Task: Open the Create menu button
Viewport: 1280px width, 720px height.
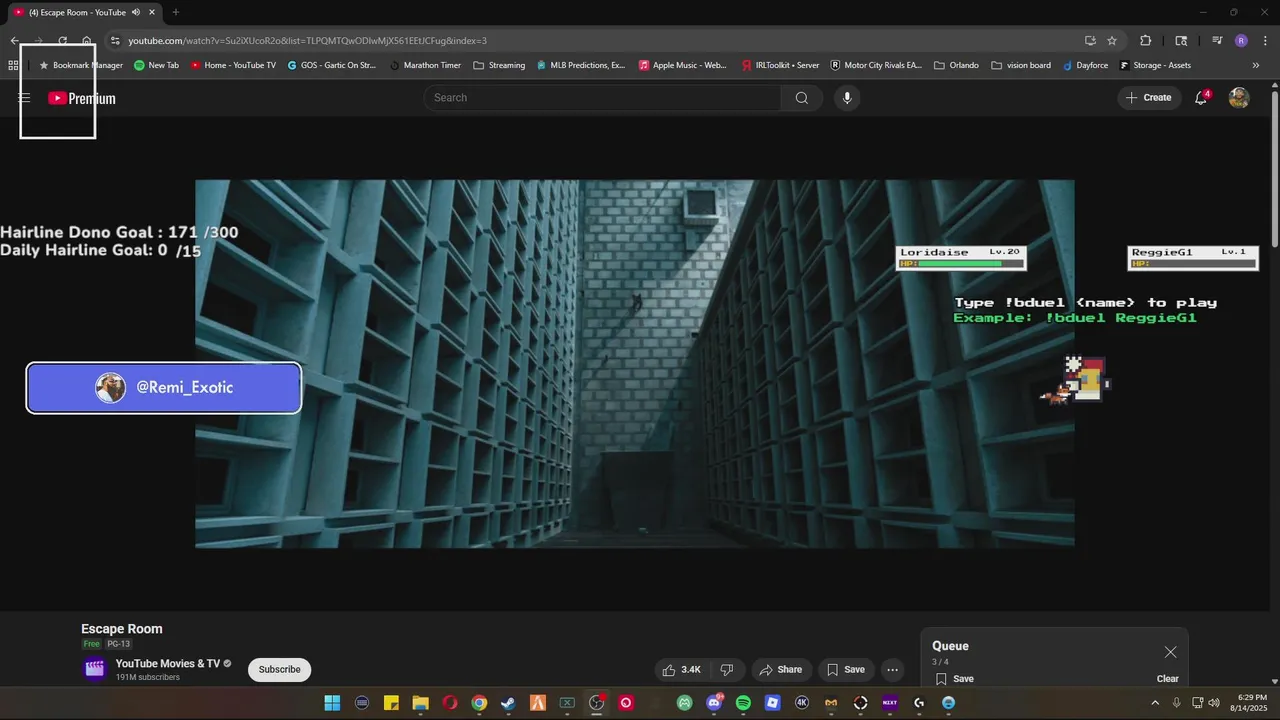Action: click(1149, 98)
